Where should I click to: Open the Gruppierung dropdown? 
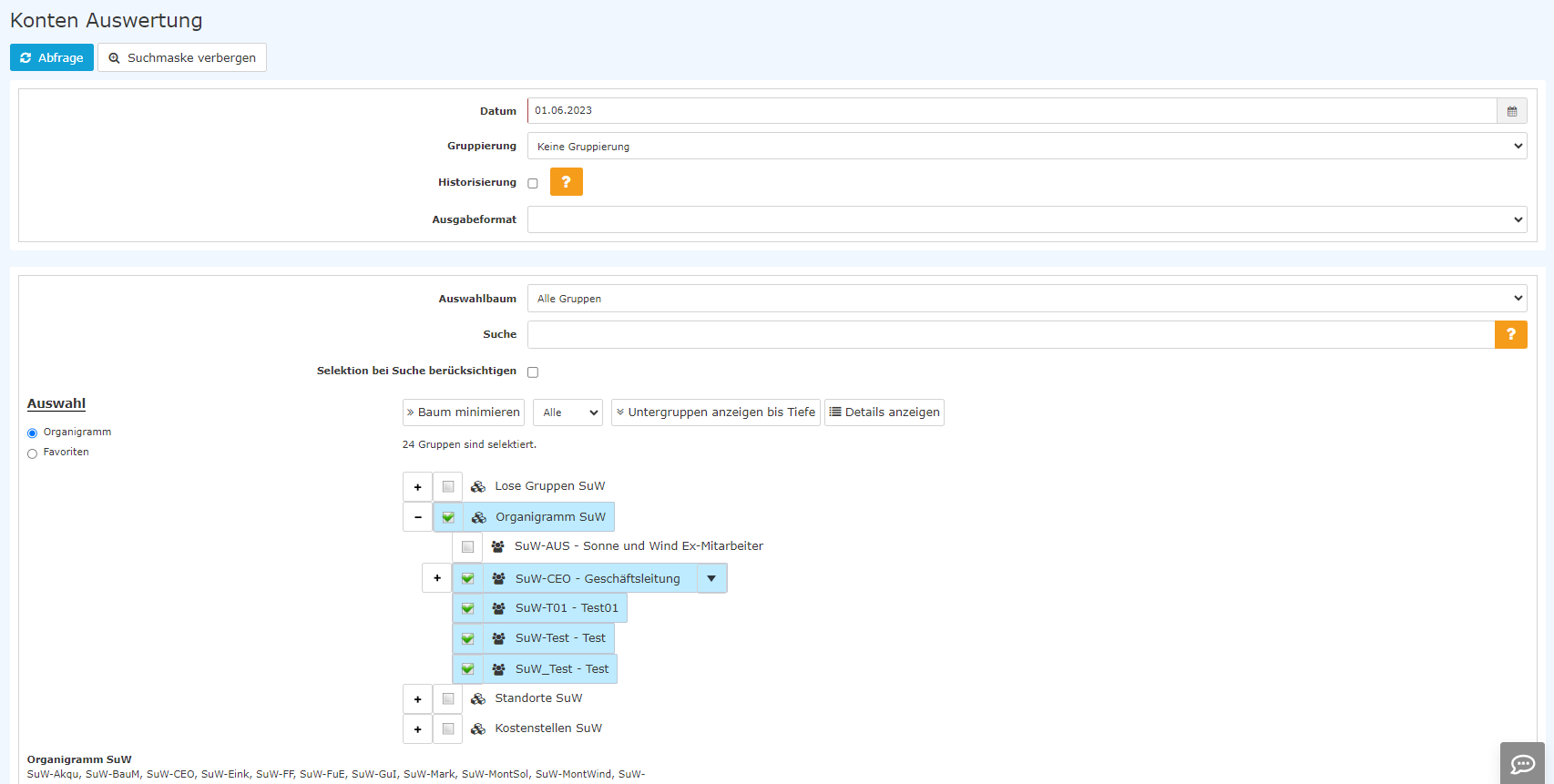(x=1027, y=146)
